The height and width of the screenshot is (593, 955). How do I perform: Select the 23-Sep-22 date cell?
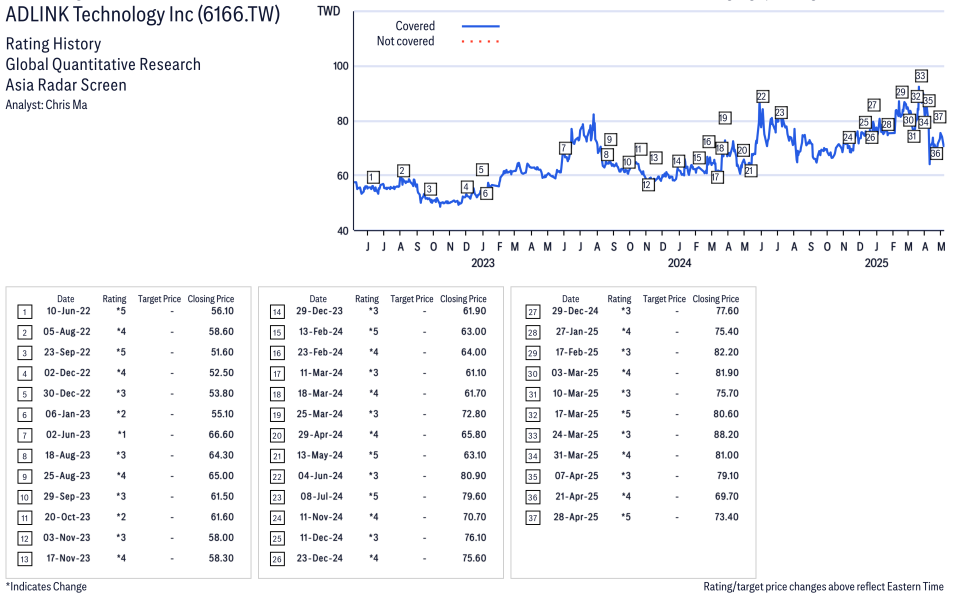click(68, 353)
